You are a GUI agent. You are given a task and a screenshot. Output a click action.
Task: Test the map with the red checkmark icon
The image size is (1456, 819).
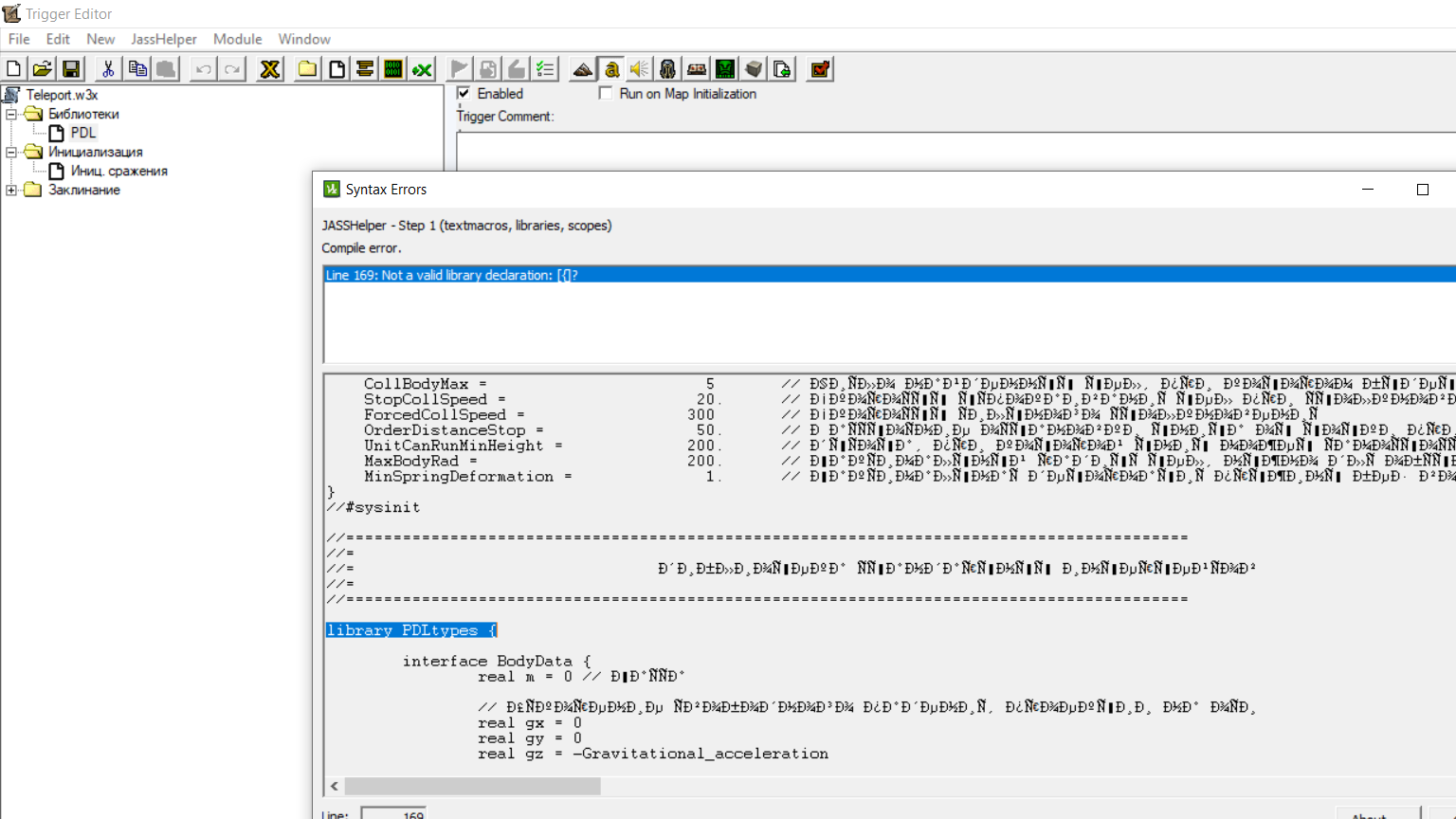(x=820, y=69)
